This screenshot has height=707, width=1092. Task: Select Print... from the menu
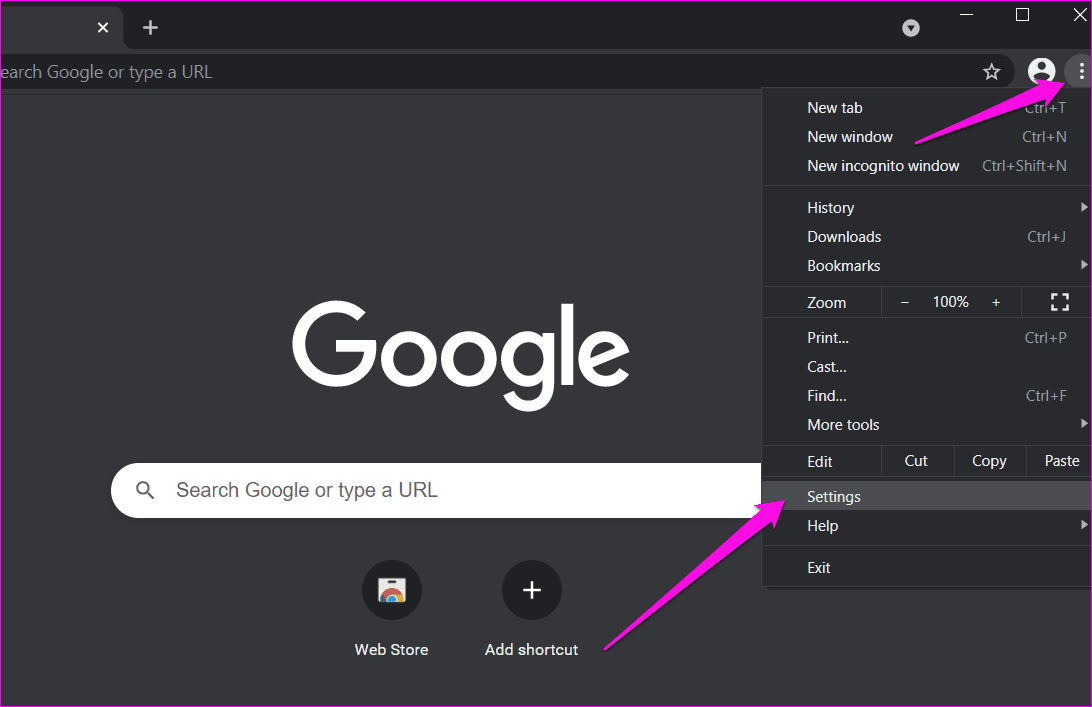tap(927, 338)
